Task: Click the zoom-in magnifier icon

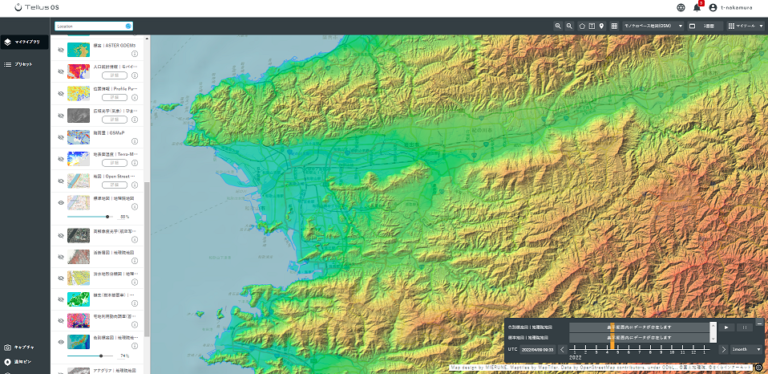Action: click(x=558, y=26)
